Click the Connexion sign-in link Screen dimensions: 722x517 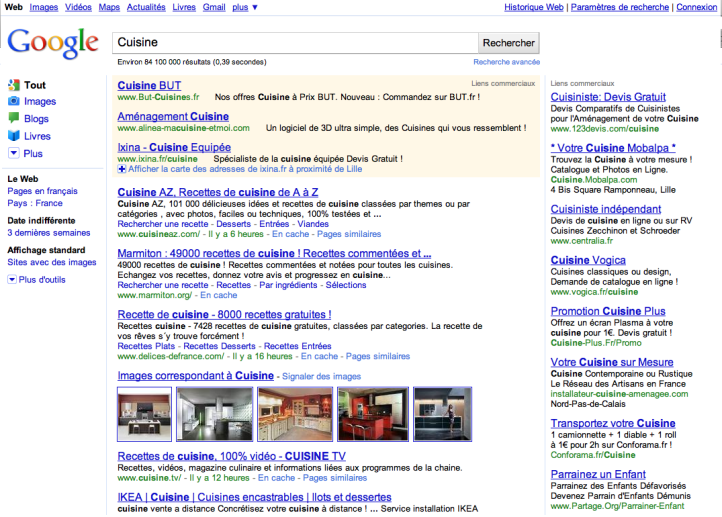click(x=697, y=7)
